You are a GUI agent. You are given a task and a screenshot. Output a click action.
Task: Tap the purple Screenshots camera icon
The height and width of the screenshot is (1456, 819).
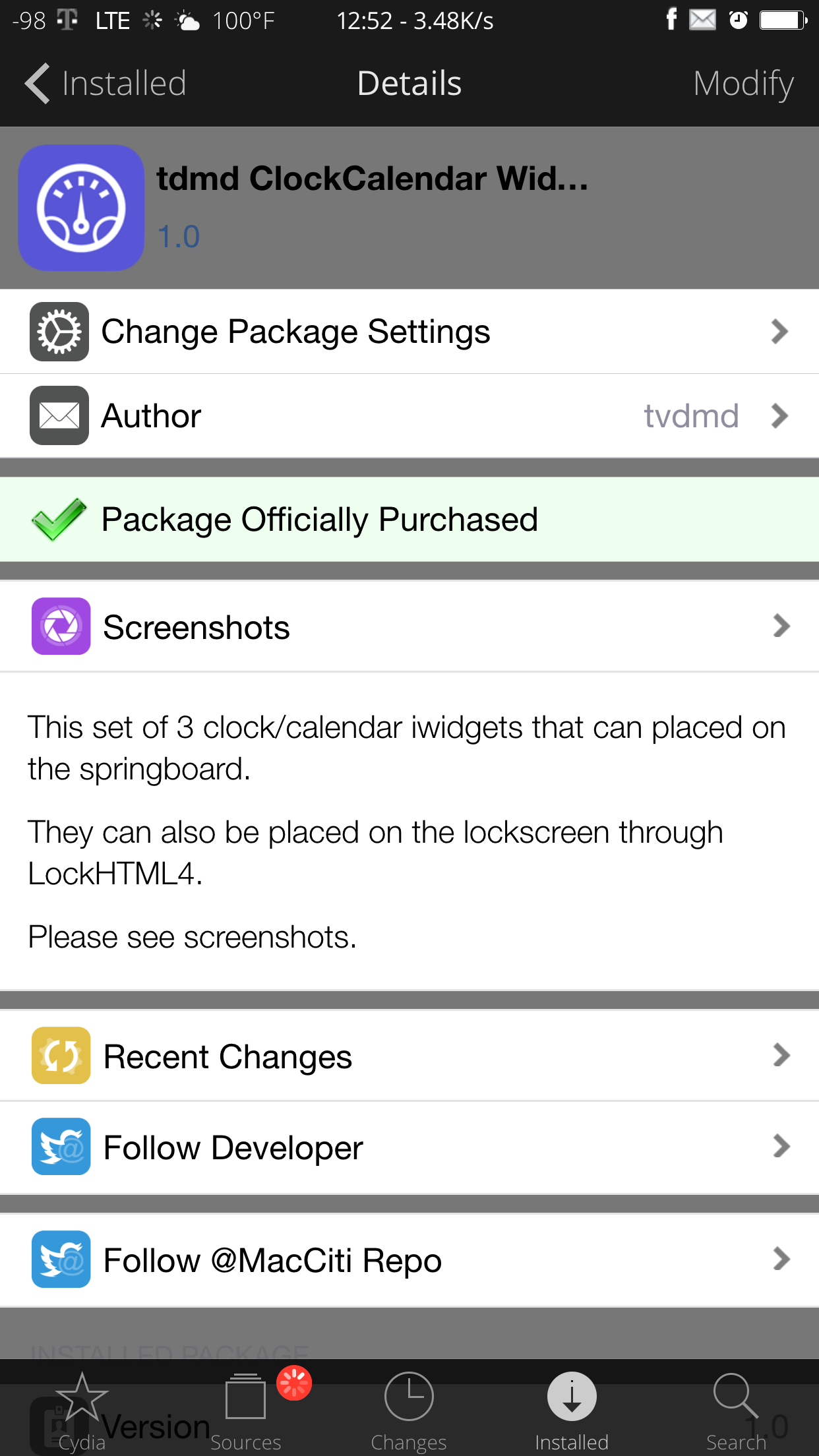pyautogui.click(x=61, y=626)
